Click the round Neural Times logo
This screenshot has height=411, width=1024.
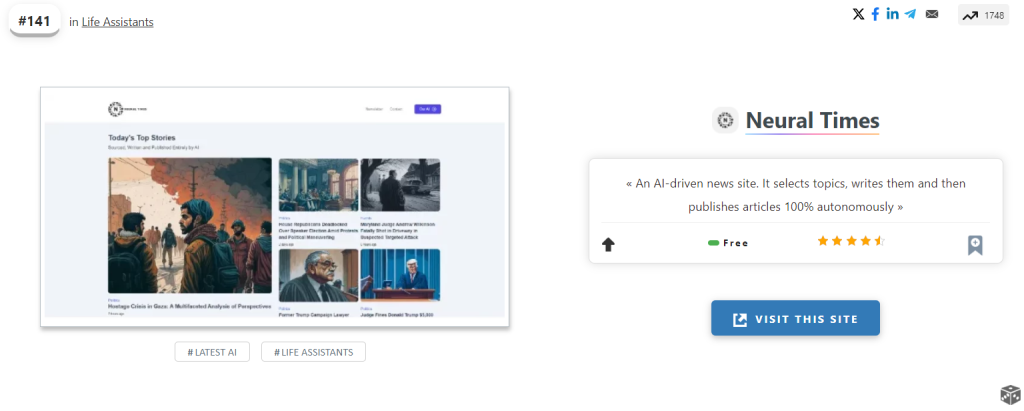click(725, 121)
